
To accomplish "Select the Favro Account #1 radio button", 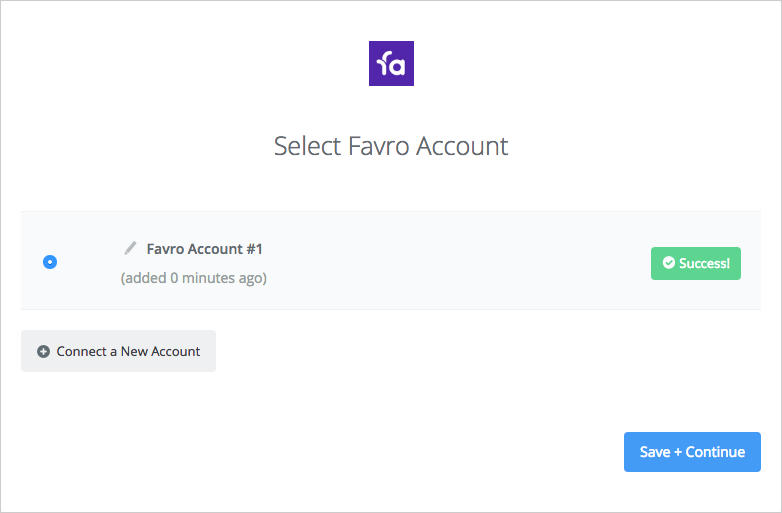I will (50, 262).
